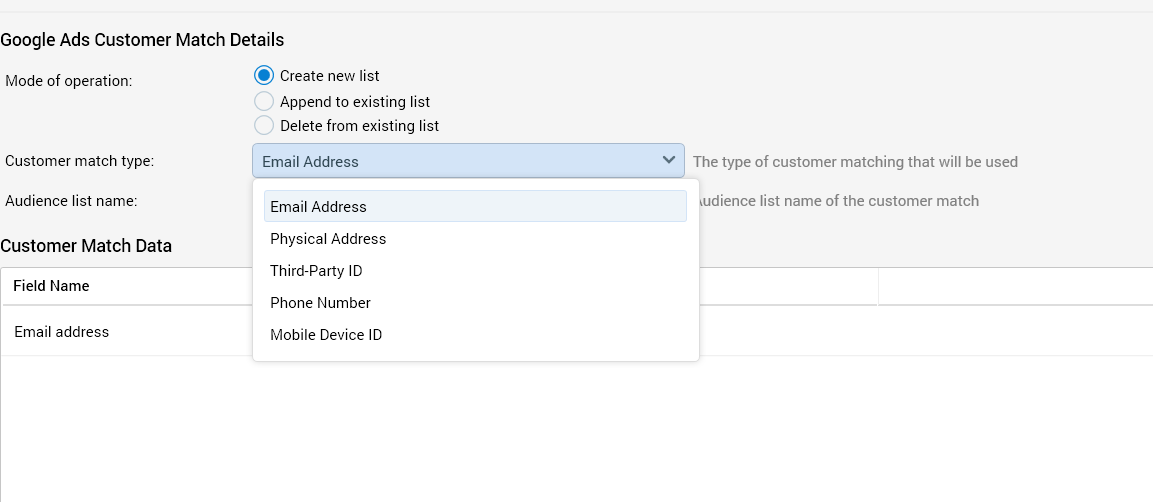The image size is (1153, 502).
Task: Click the Customer match type label
Action: pyautogui.click(x=80, y=161)
